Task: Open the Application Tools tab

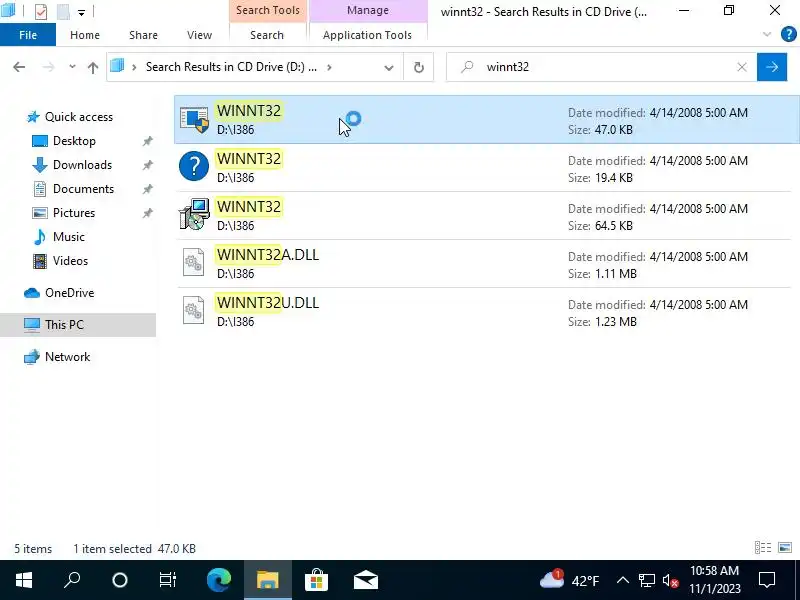Action: pos(367,35)
